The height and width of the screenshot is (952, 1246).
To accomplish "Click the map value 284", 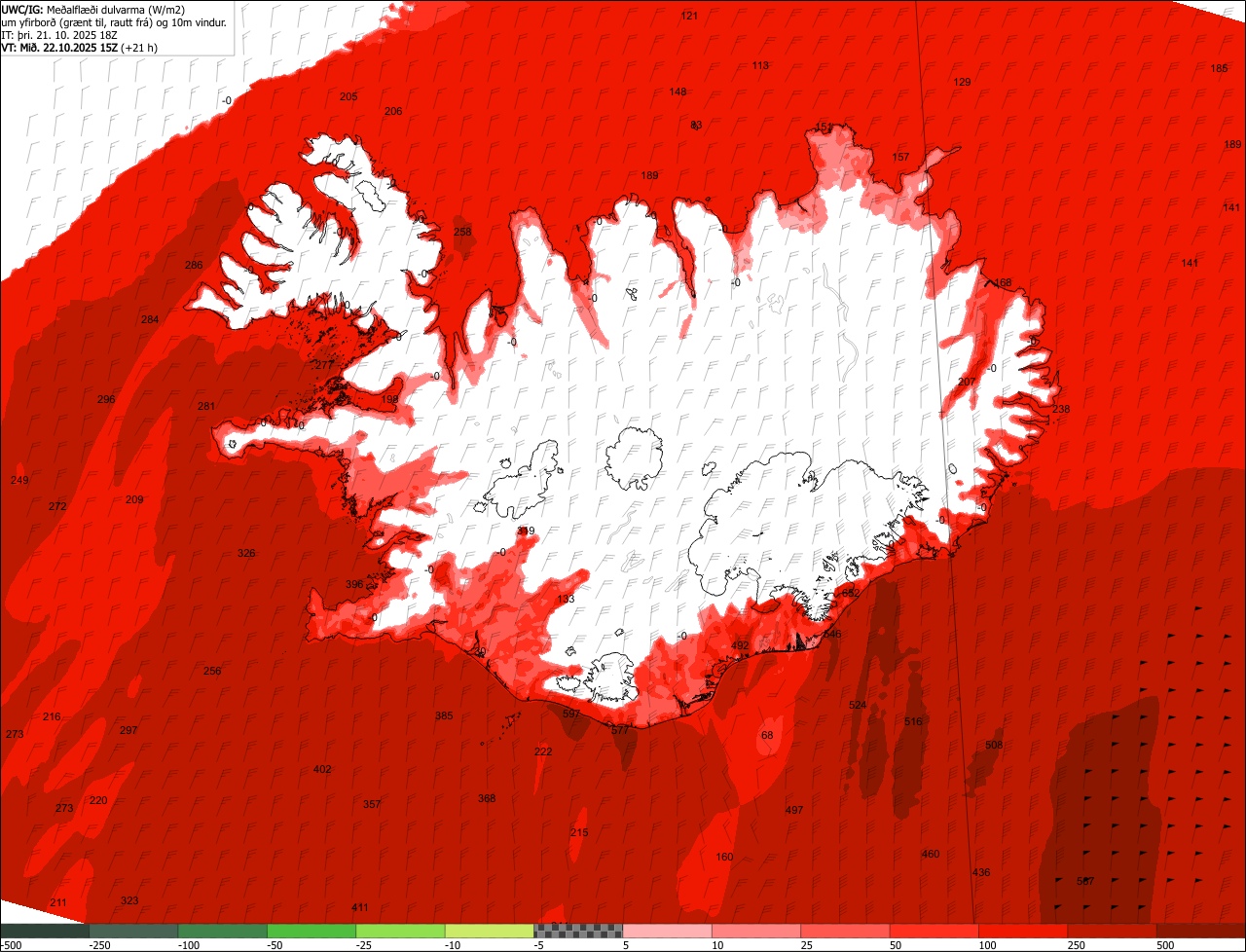I will (149, 319).
